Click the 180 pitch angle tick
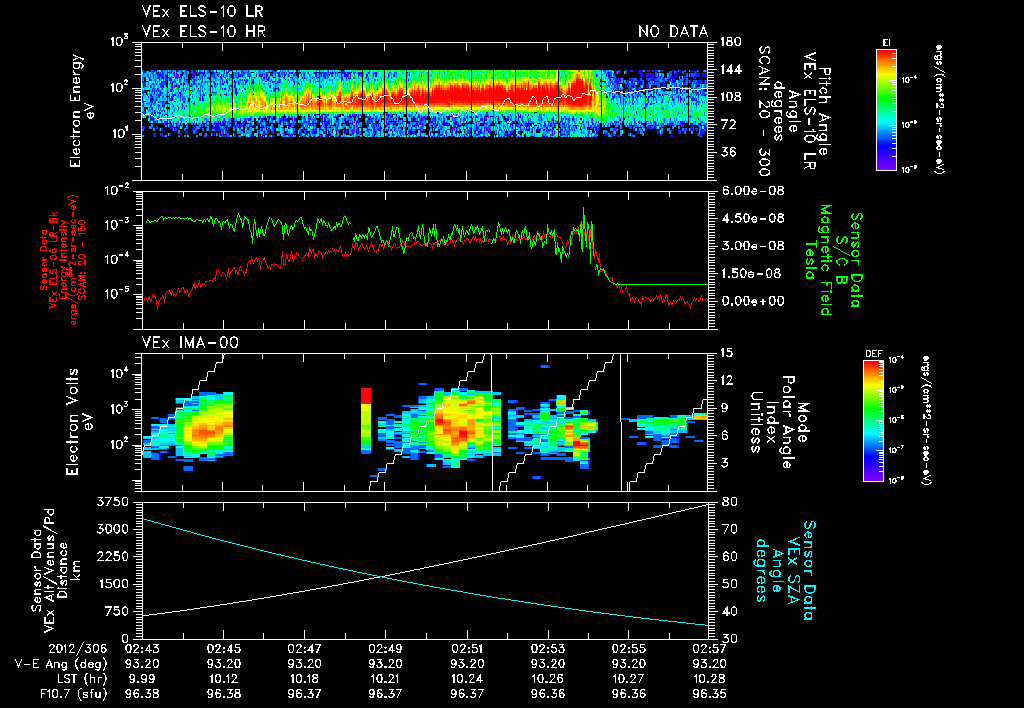Viewport: 1024px width, 708px height. click(x=731, y=42)
